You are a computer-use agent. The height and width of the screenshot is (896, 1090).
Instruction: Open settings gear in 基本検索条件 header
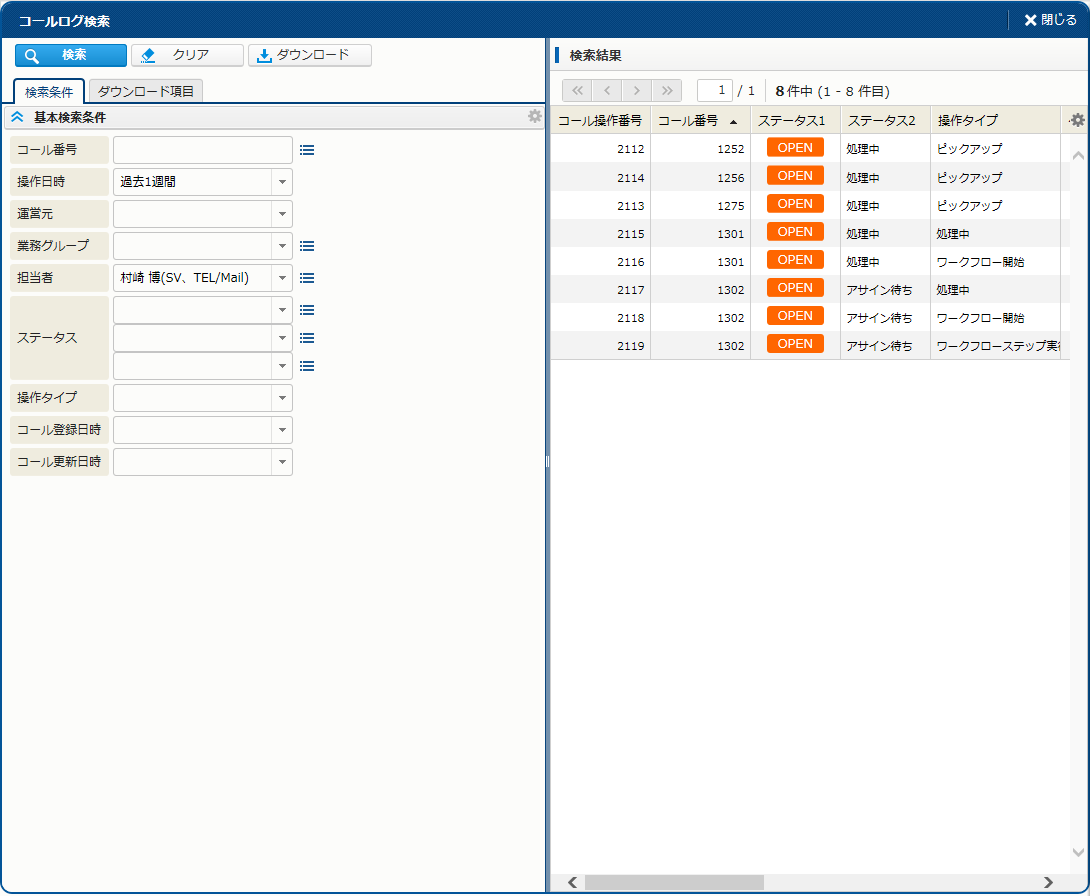pyautogui.click(x=535, y=117)
